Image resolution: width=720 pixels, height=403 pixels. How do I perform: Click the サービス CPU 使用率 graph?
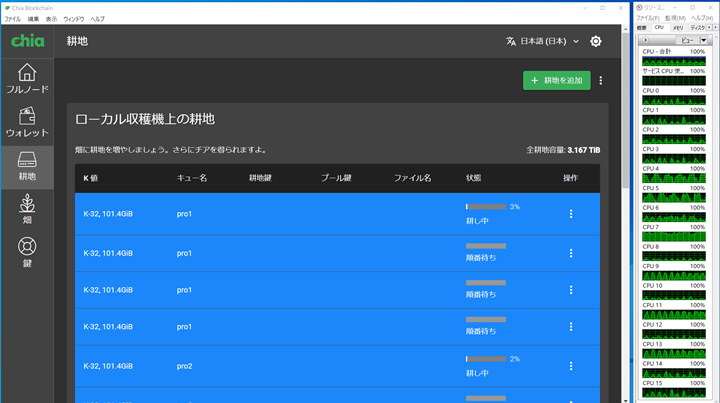coord(674,81)
